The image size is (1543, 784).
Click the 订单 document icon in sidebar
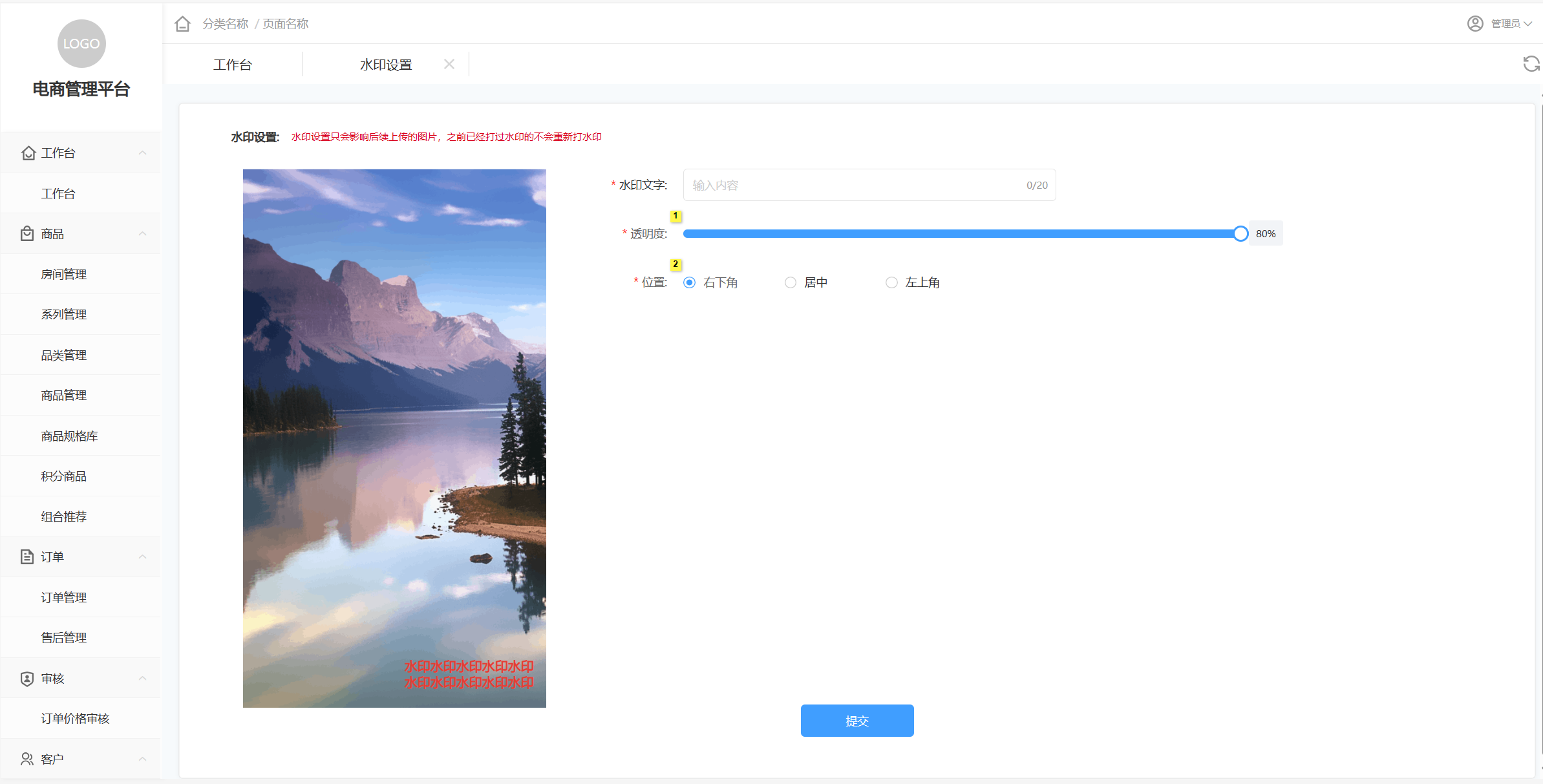pos(27,557)
